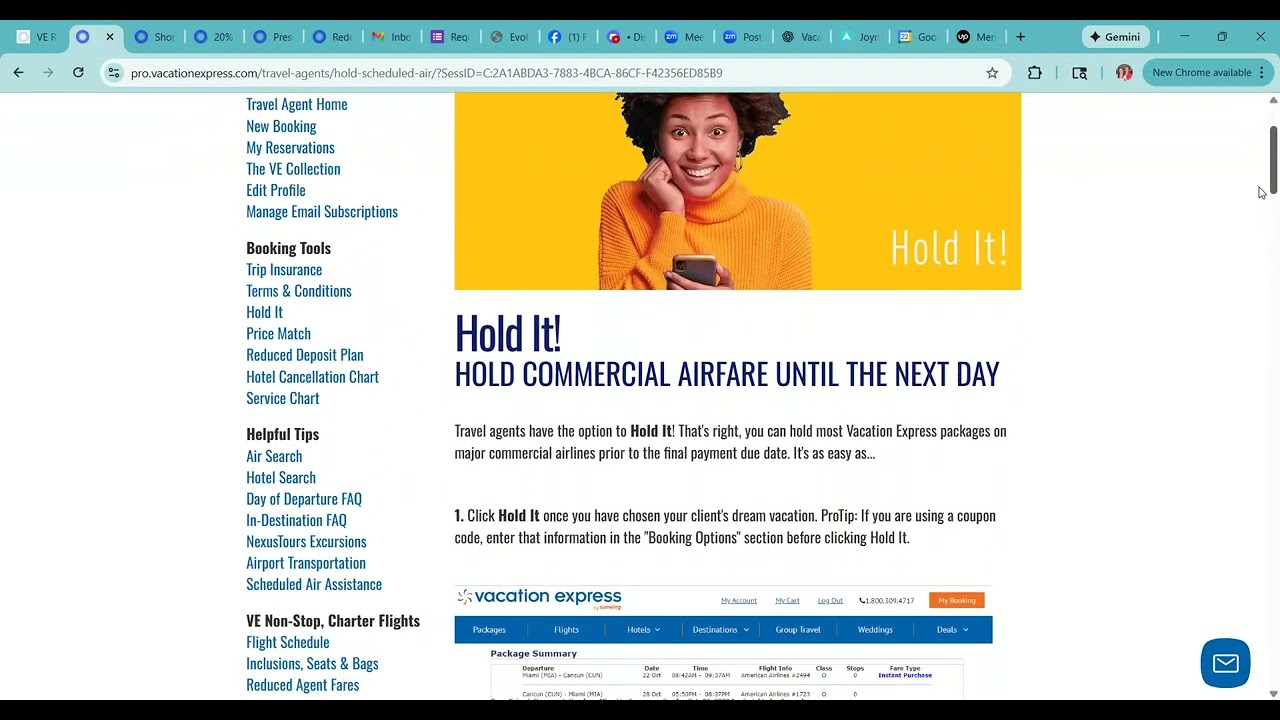Click the address bar URL

(426, 73)
